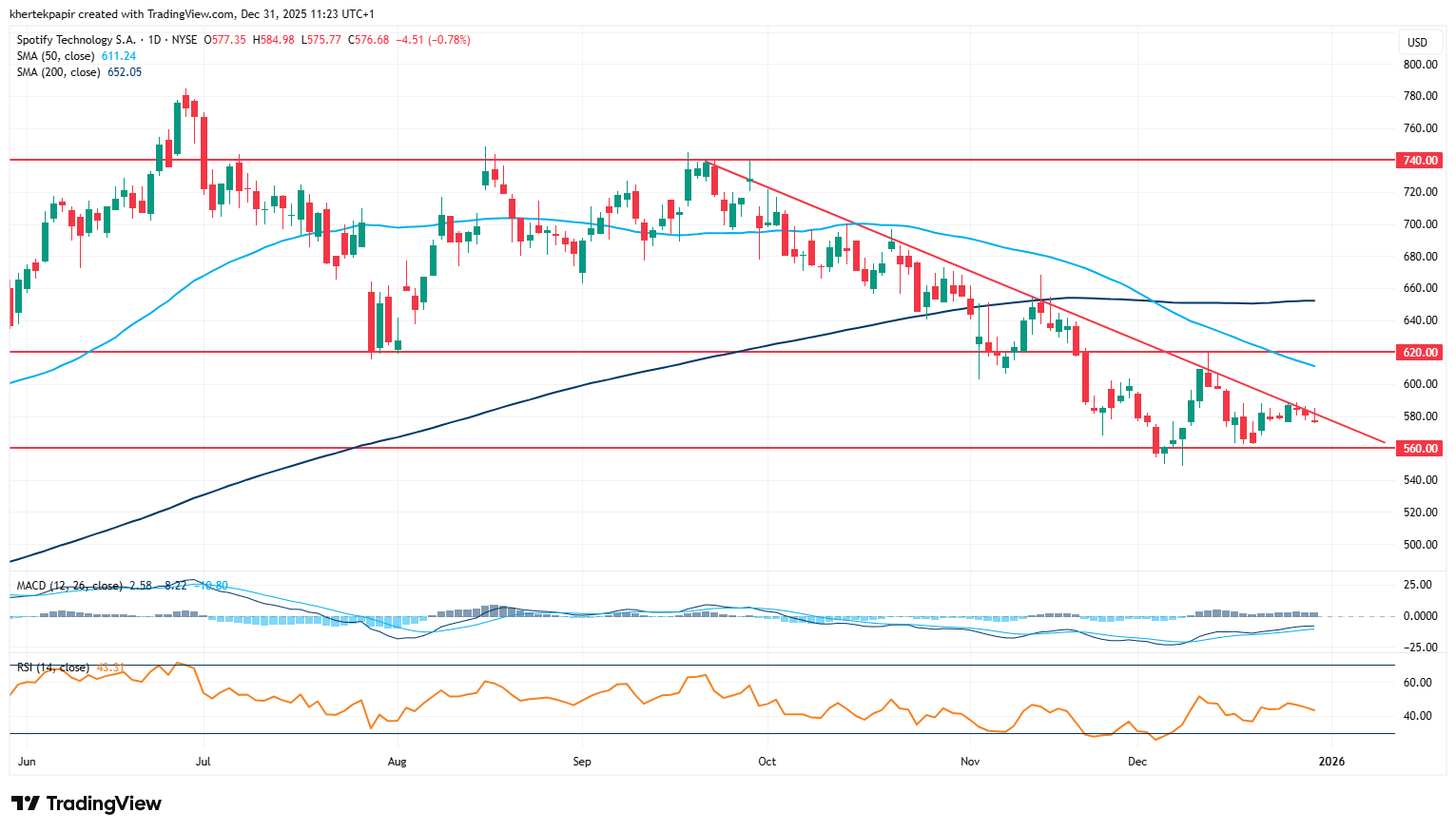Select the red 740.00 price label
The height and width of the screenshot is (832, 1456).
click(x=1420, y=161)
